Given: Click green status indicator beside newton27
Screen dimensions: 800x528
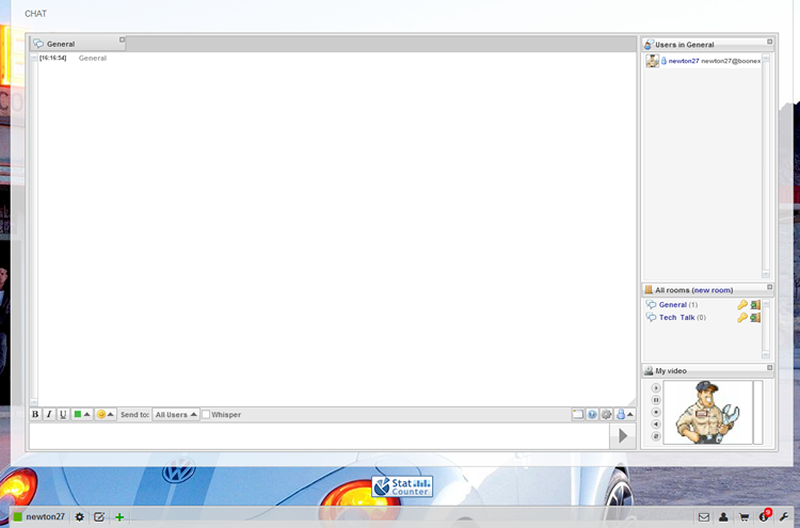Looking at the screenshot, I should pyautogui.click(x=18, y=517).
